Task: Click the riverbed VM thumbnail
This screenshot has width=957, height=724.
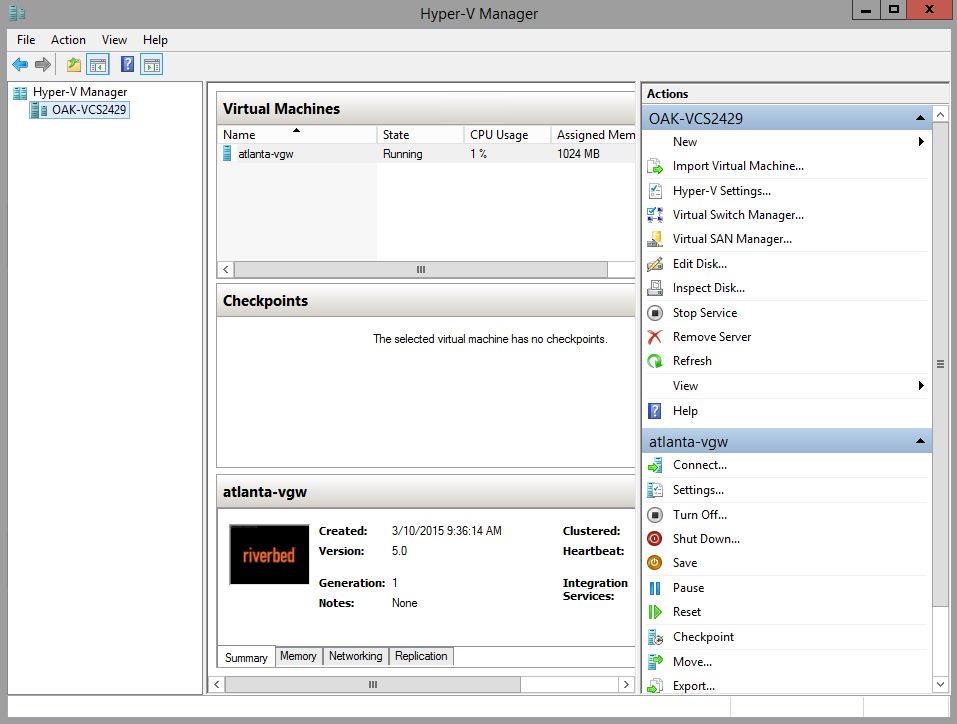Action: click(x=269, y=554)
